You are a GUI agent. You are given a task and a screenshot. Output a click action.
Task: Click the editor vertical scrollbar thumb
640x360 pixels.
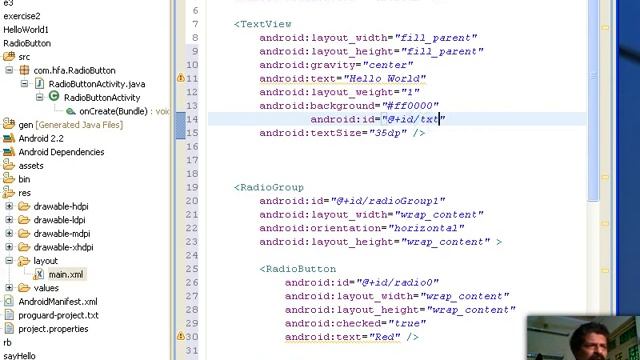593,100
